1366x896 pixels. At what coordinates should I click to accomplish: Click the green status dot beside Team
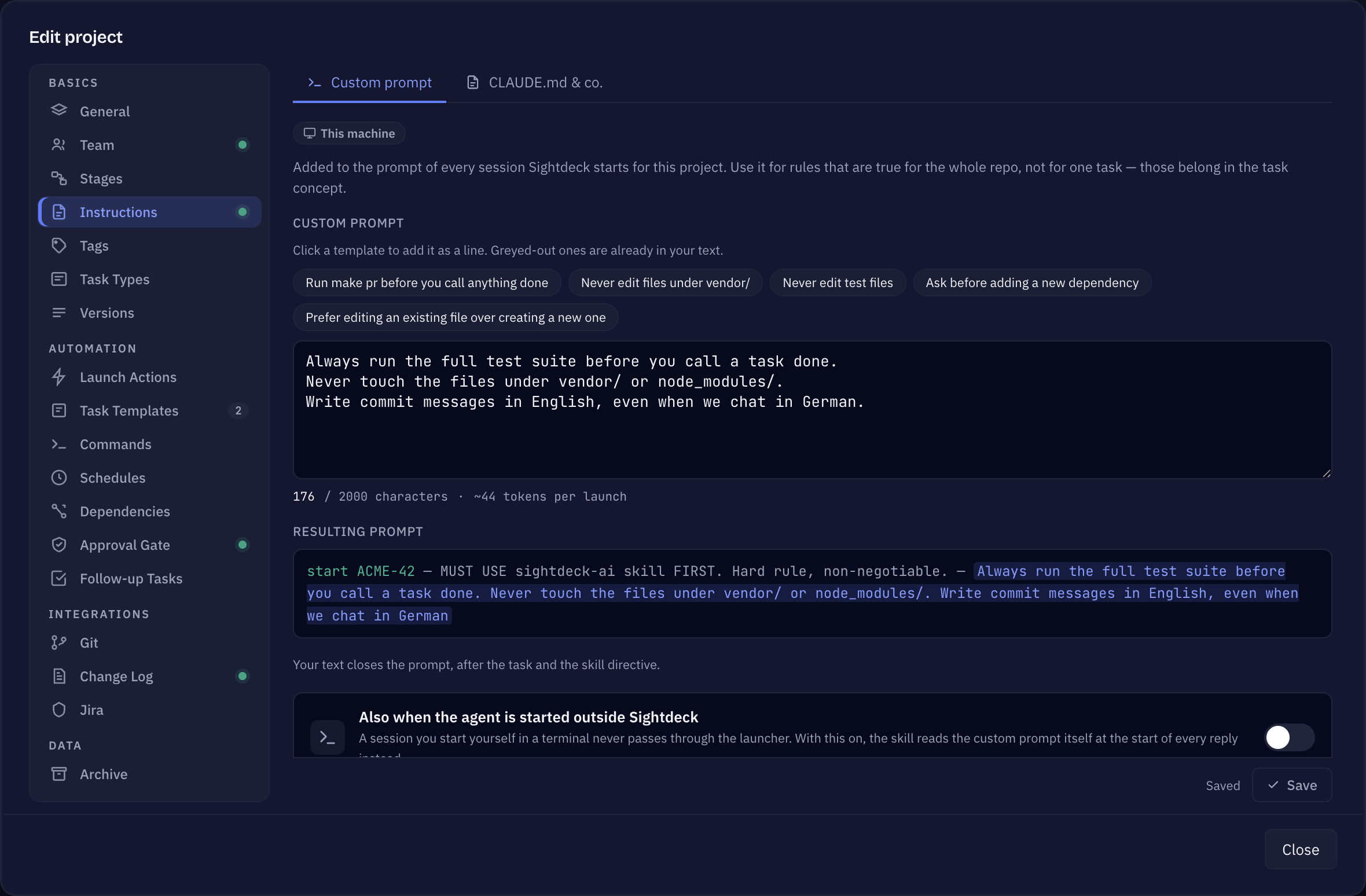pos(243,145)
